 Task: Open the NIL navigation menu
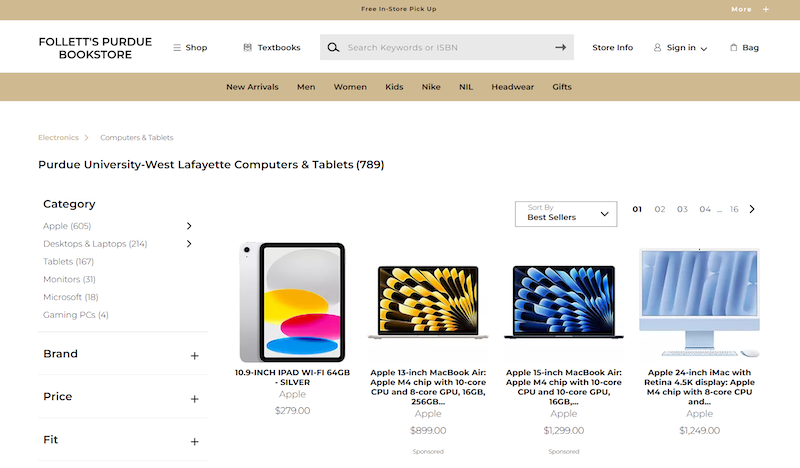tap(466, 87)
